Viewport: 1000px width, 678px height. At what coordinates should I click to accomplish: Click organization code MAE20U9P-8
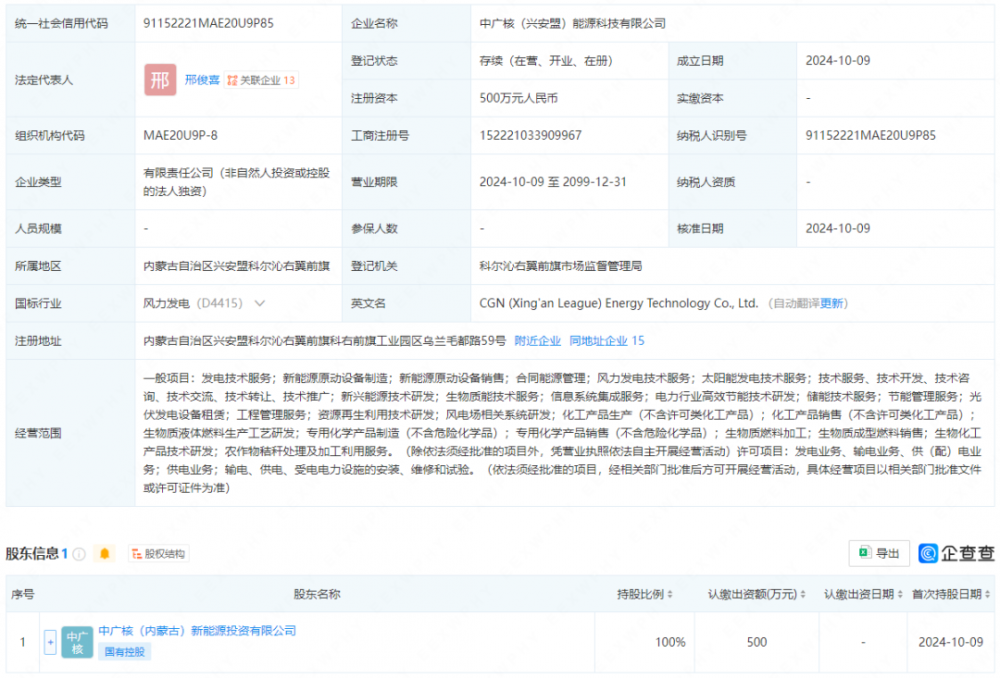[x=180, y=135]
